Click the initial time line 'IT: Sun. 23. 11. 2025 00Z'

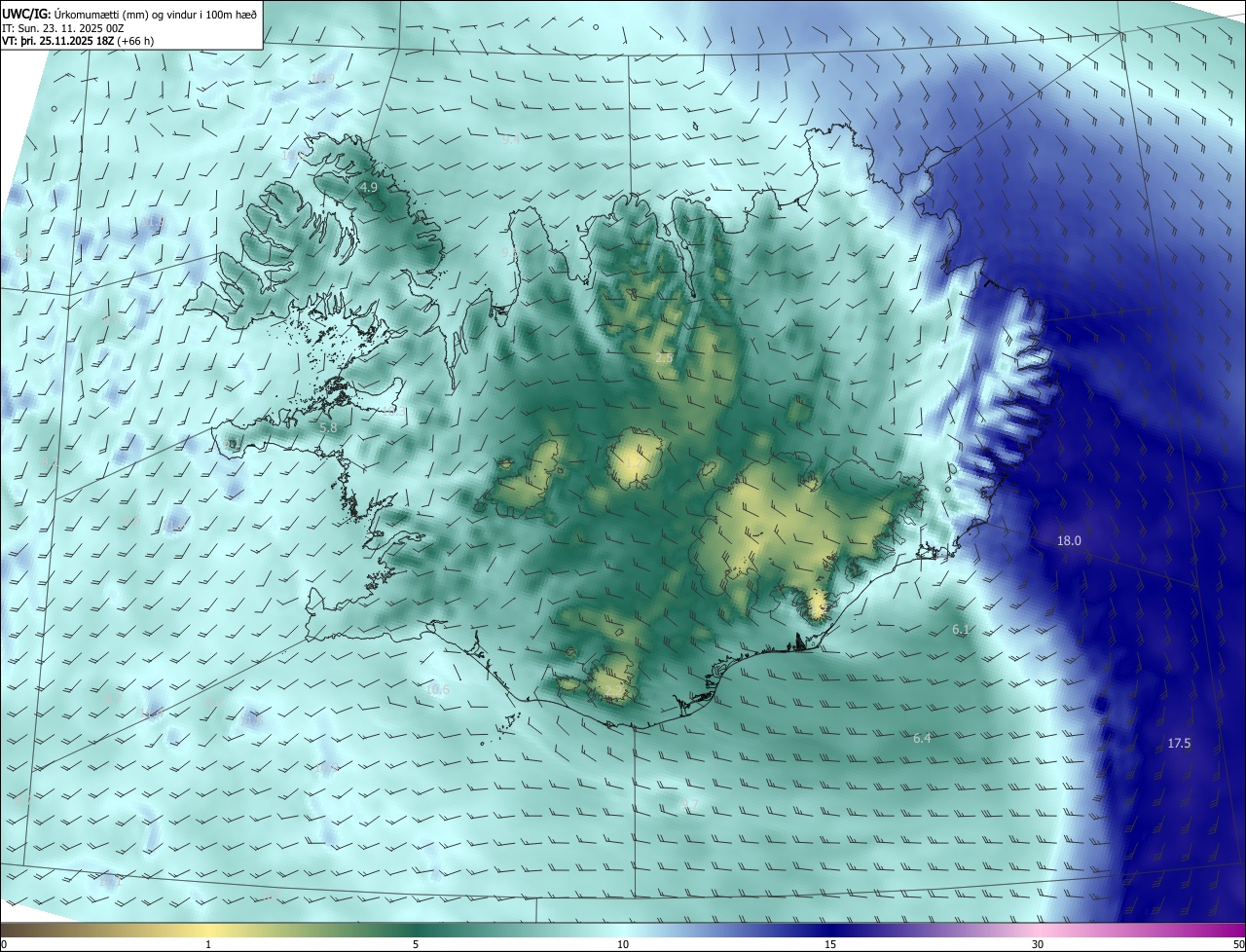click(x=61, y=27)
